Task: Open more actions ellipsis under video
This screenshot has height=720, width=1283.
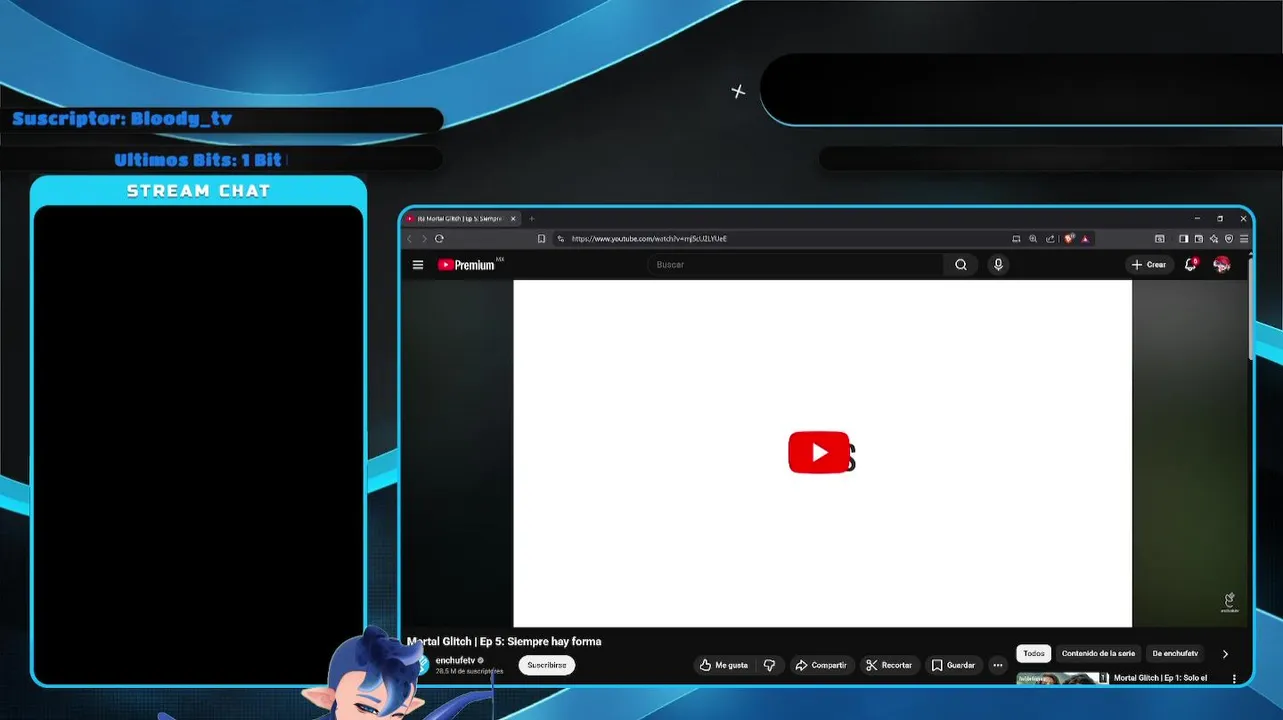Action: tap(997, 665)
